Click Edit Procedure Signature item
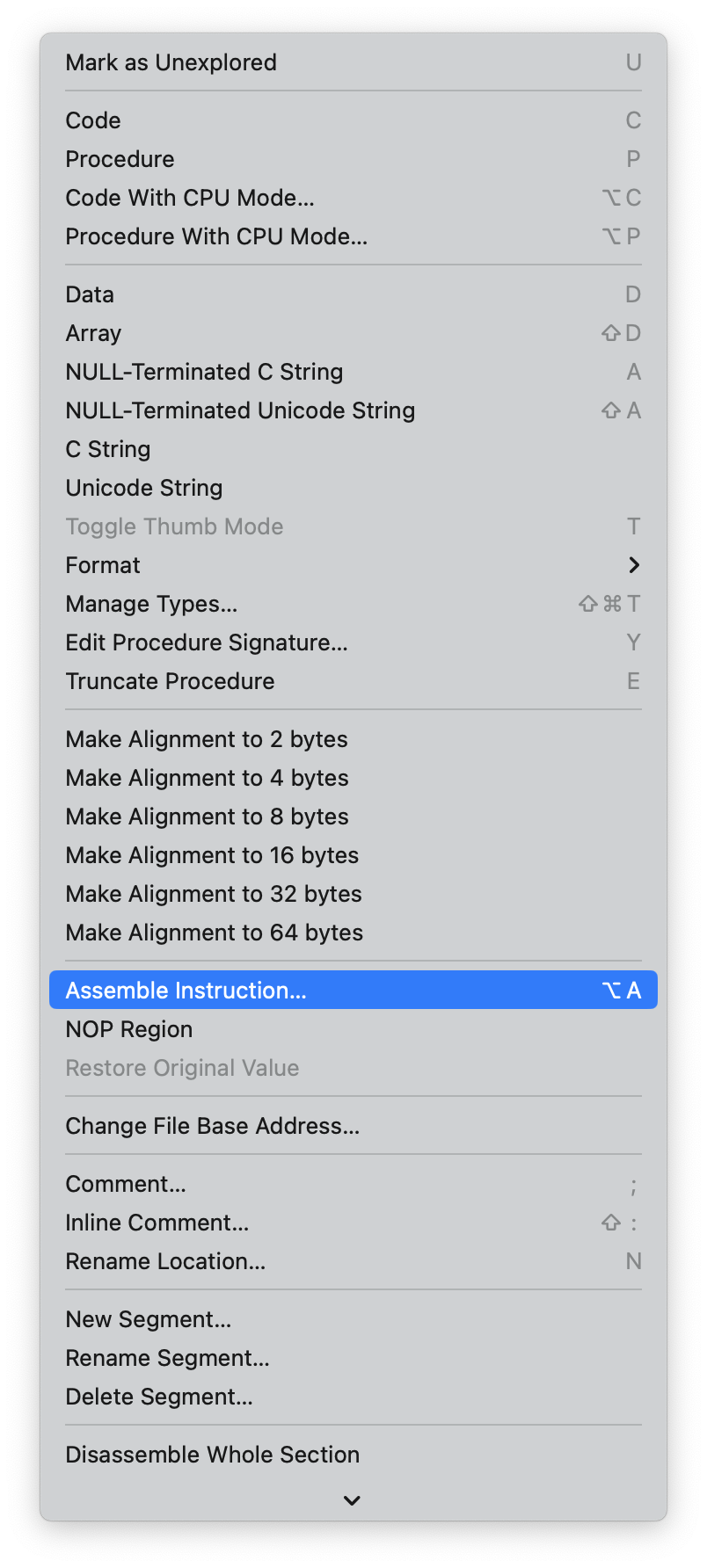The image size is (707, 1568). [207, 642]
